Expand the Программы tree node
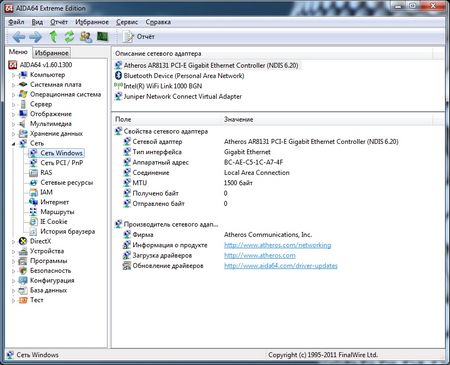 pyautogui.click(x=13, y=261)
